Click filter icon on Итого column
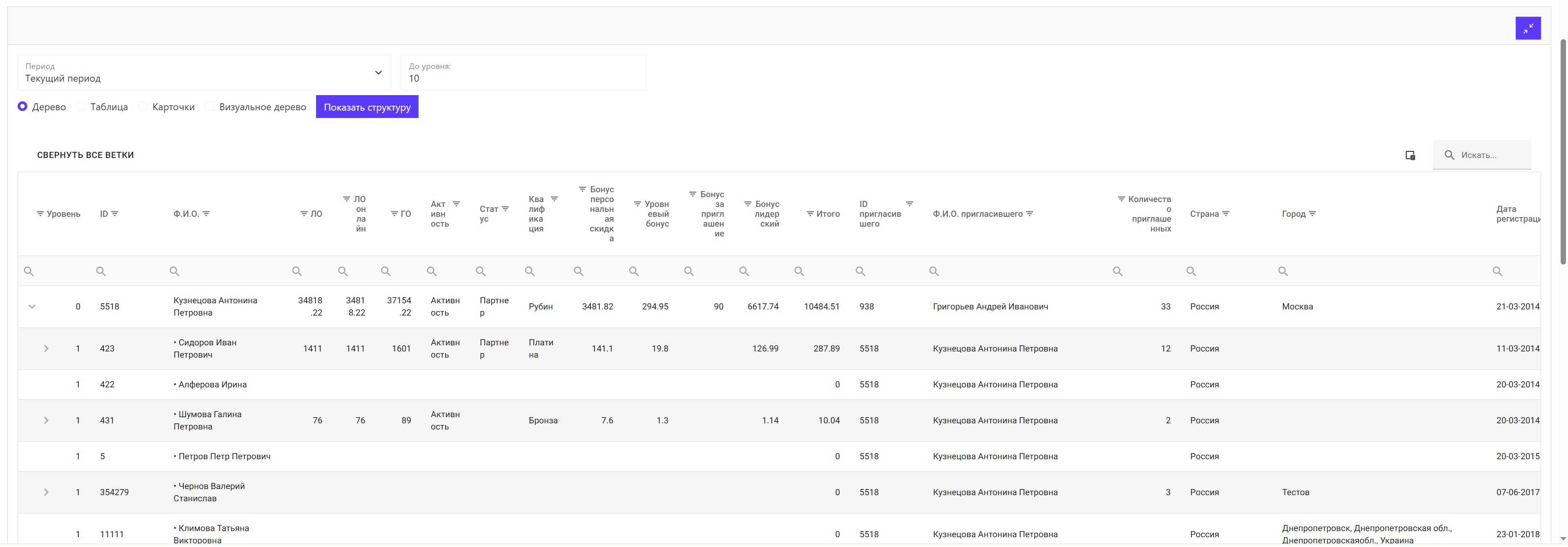The height and width of the screenshot is (547, 1568). point(810,213)
